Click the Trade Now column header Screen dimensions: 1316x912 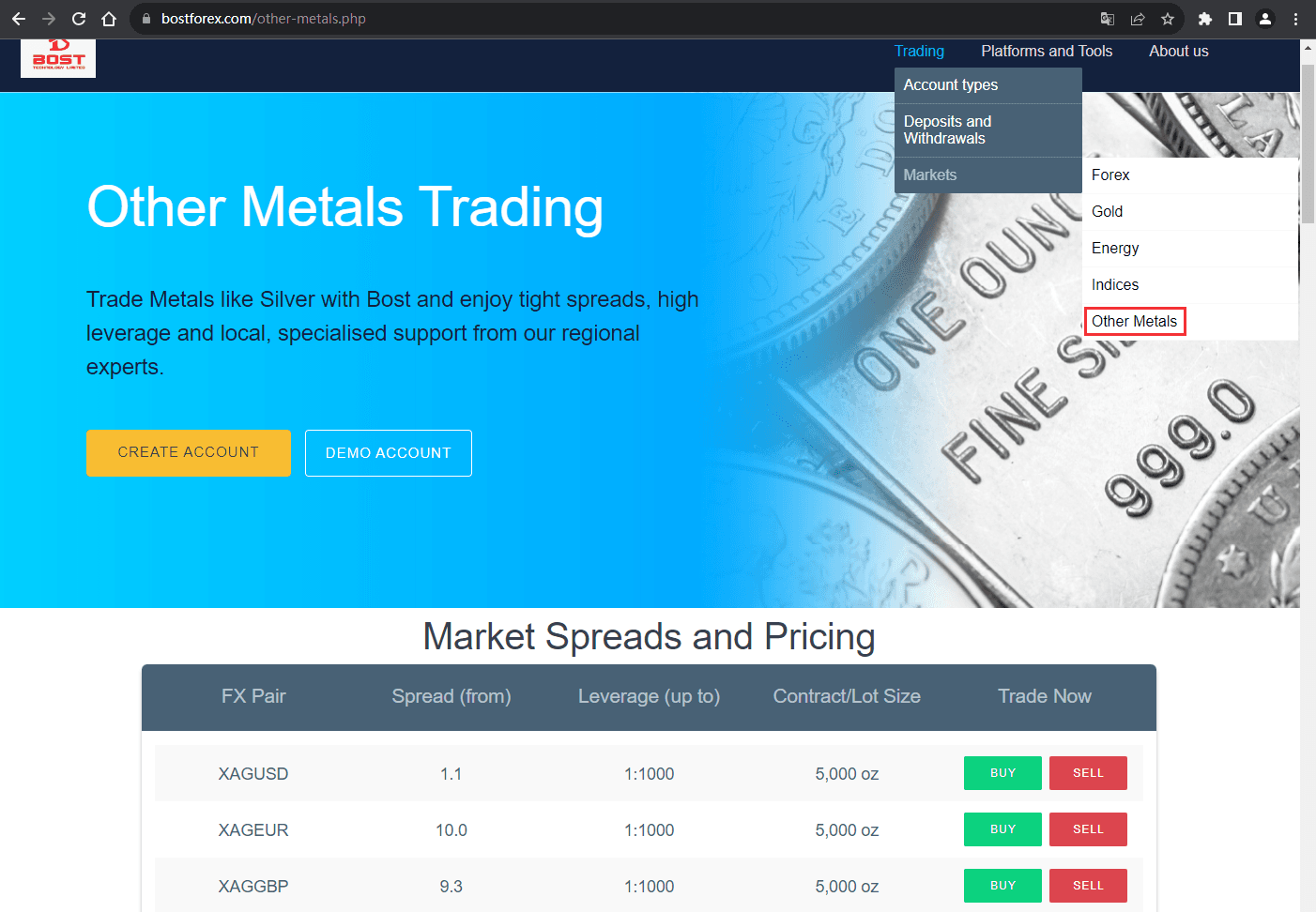click(x=1045, y=696)
